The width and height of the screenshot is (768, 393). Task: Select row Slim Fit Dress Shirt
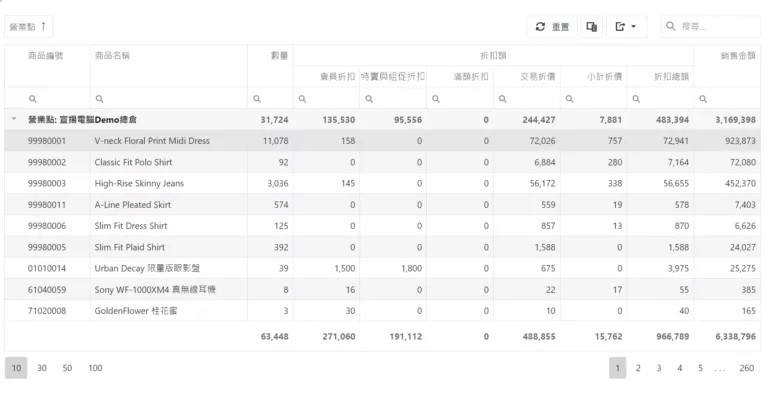383,226
